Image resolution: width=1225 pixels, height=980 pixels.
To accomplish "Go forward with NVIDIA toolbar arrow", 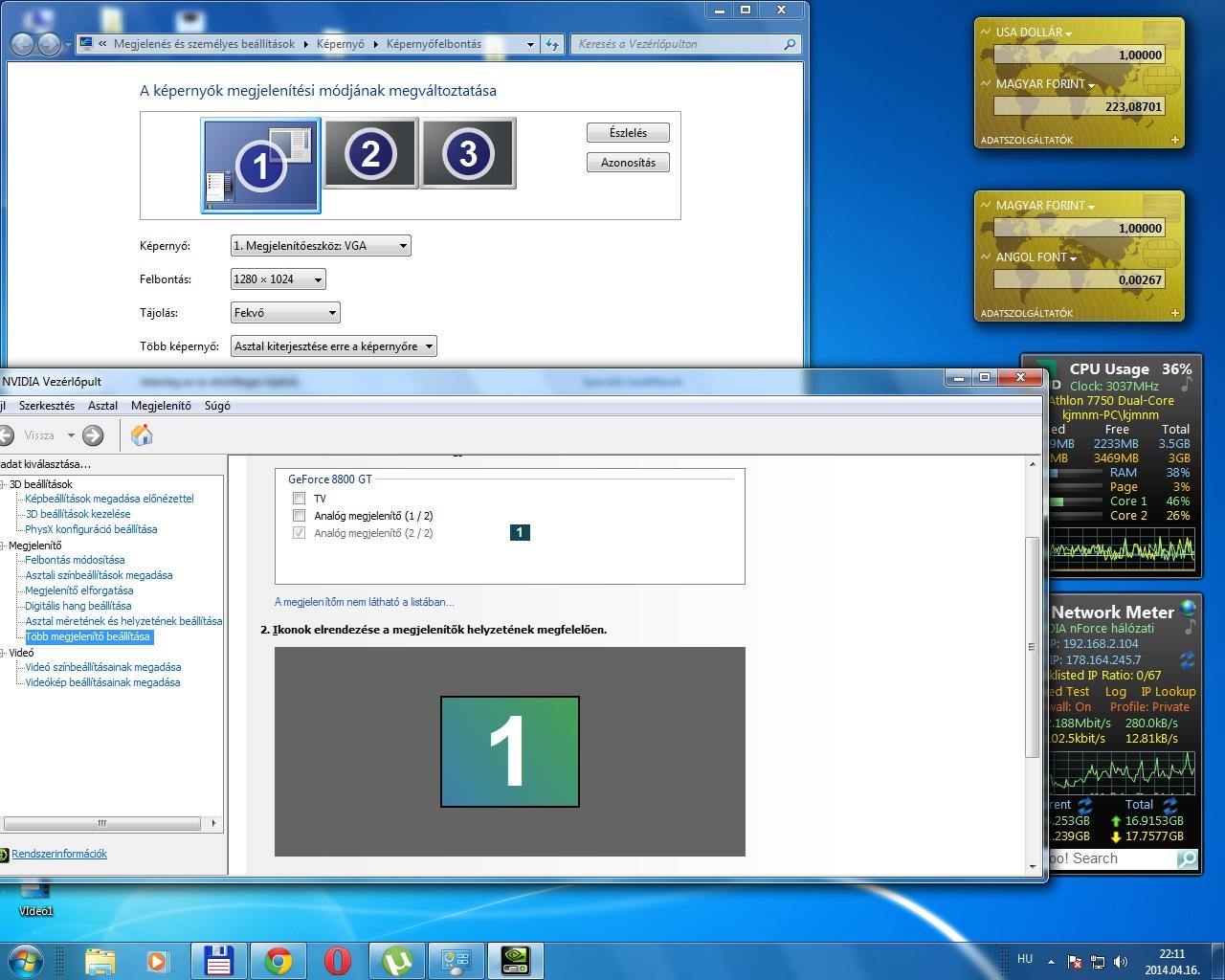I will (x=93, y=435).
